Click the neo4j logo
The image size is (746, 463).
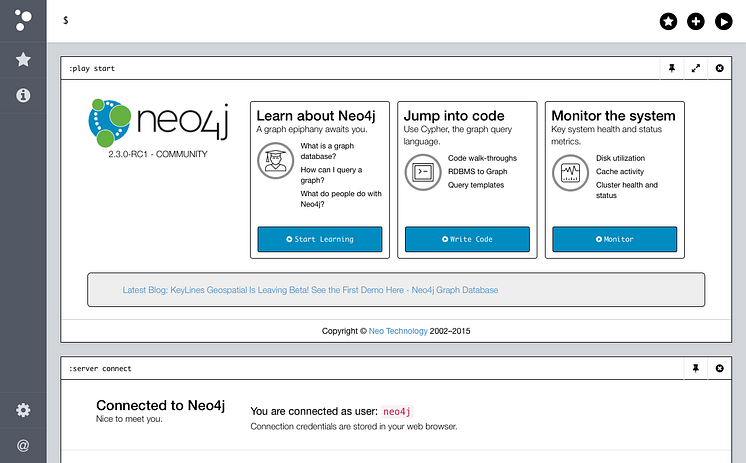pyautogui.click(x=158, y=123)
